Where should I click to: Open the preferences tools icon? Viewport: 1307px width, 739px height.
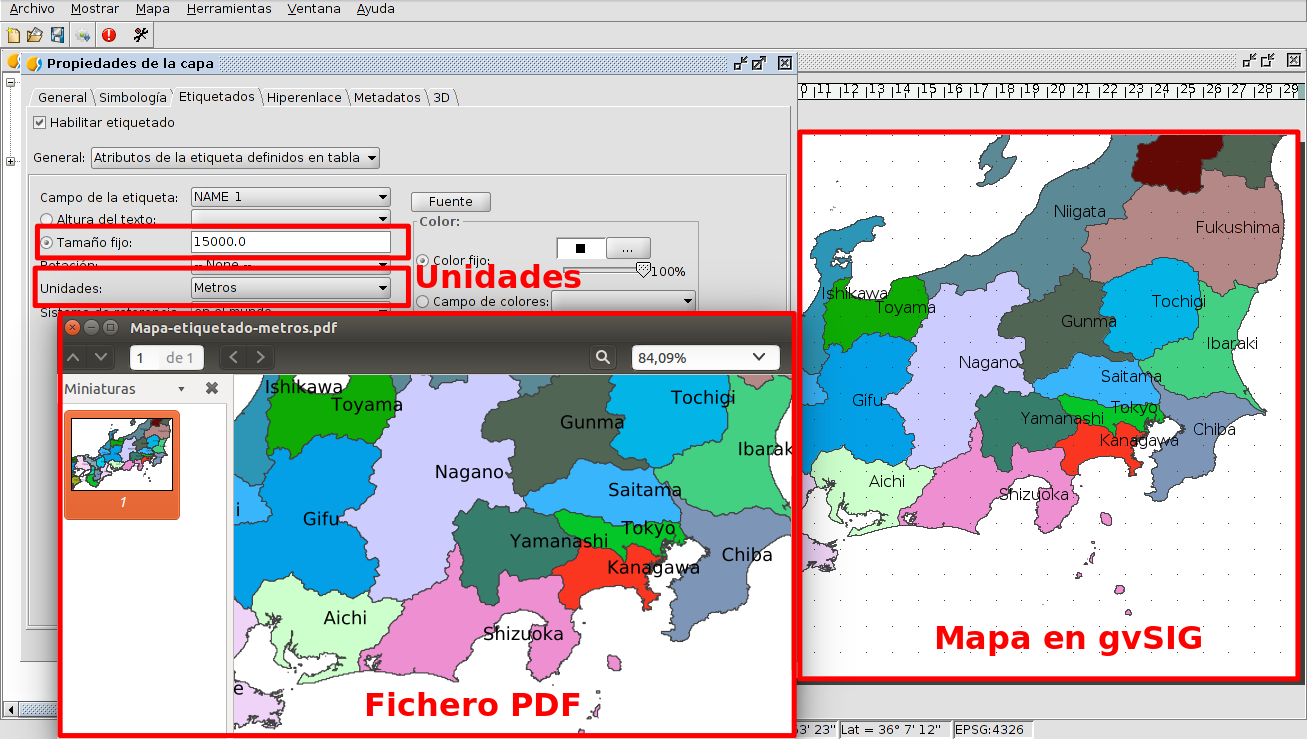point(140,35)
